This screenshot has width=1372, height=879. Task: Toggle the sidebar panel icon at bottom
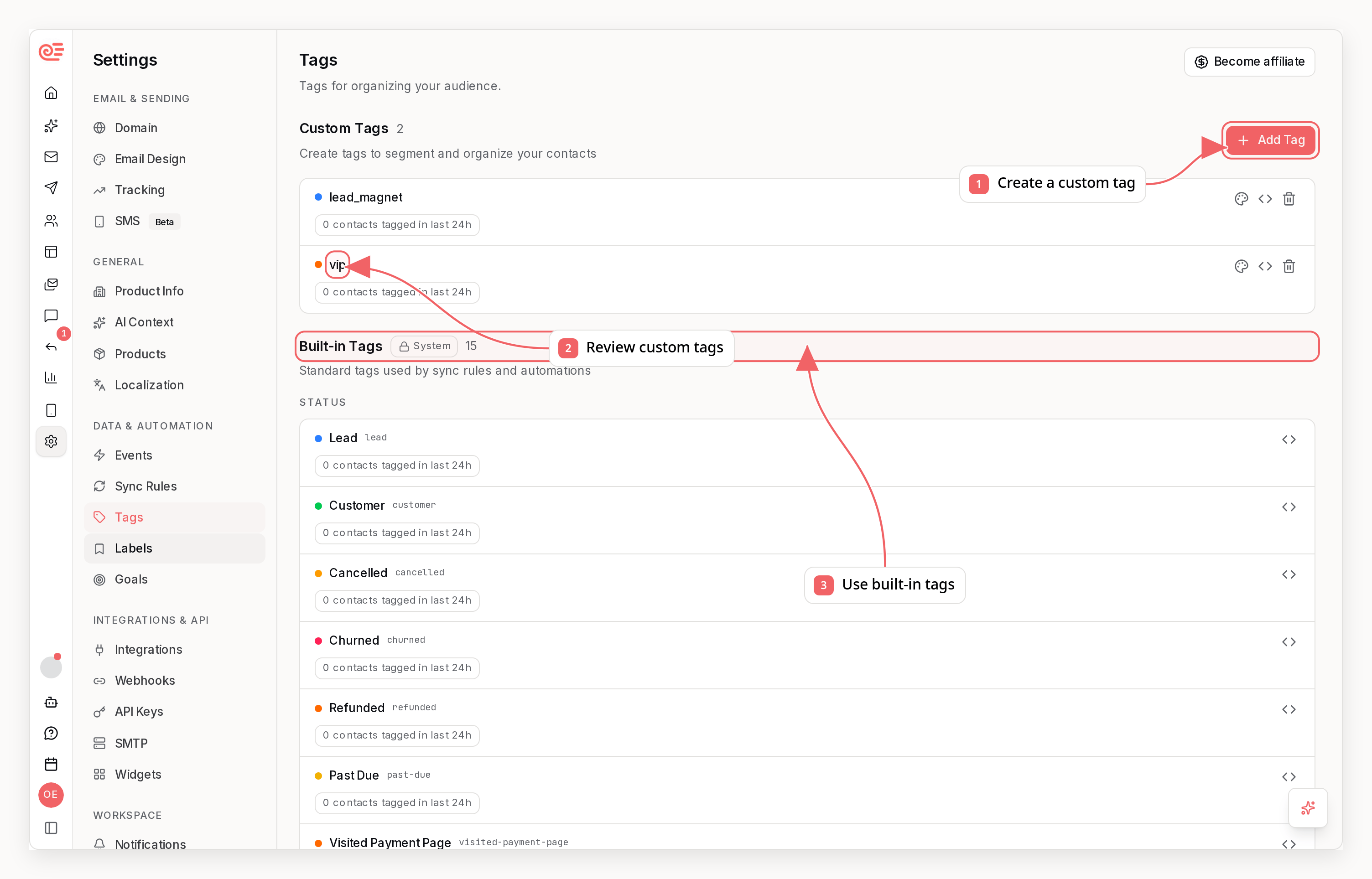pos(51,827)
